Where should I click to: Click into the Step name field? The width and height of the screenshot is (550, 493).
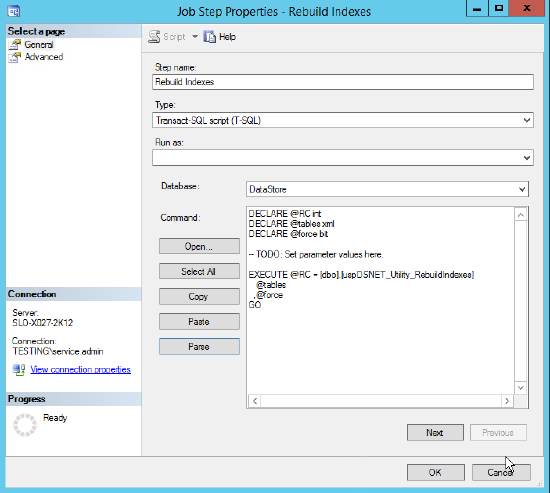tap(343, 82)
